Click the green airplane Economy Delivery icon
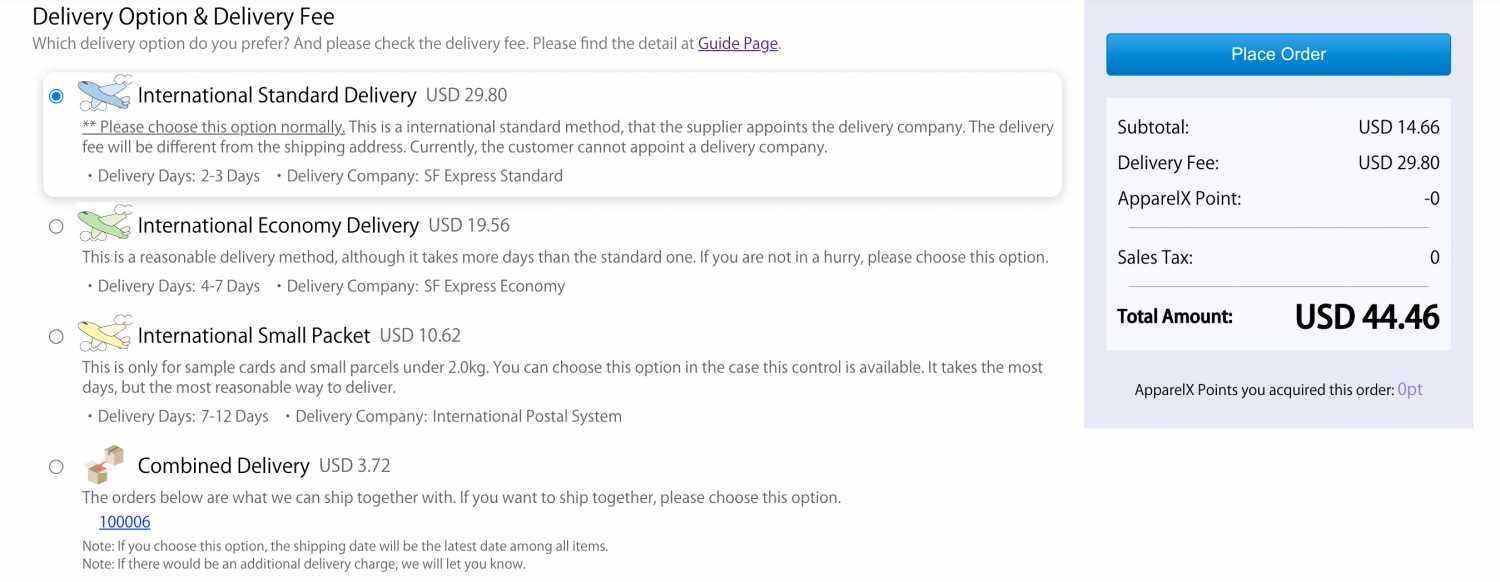Image resolution: width=1500 pixels, height=582 pixels. click(105, 223)
